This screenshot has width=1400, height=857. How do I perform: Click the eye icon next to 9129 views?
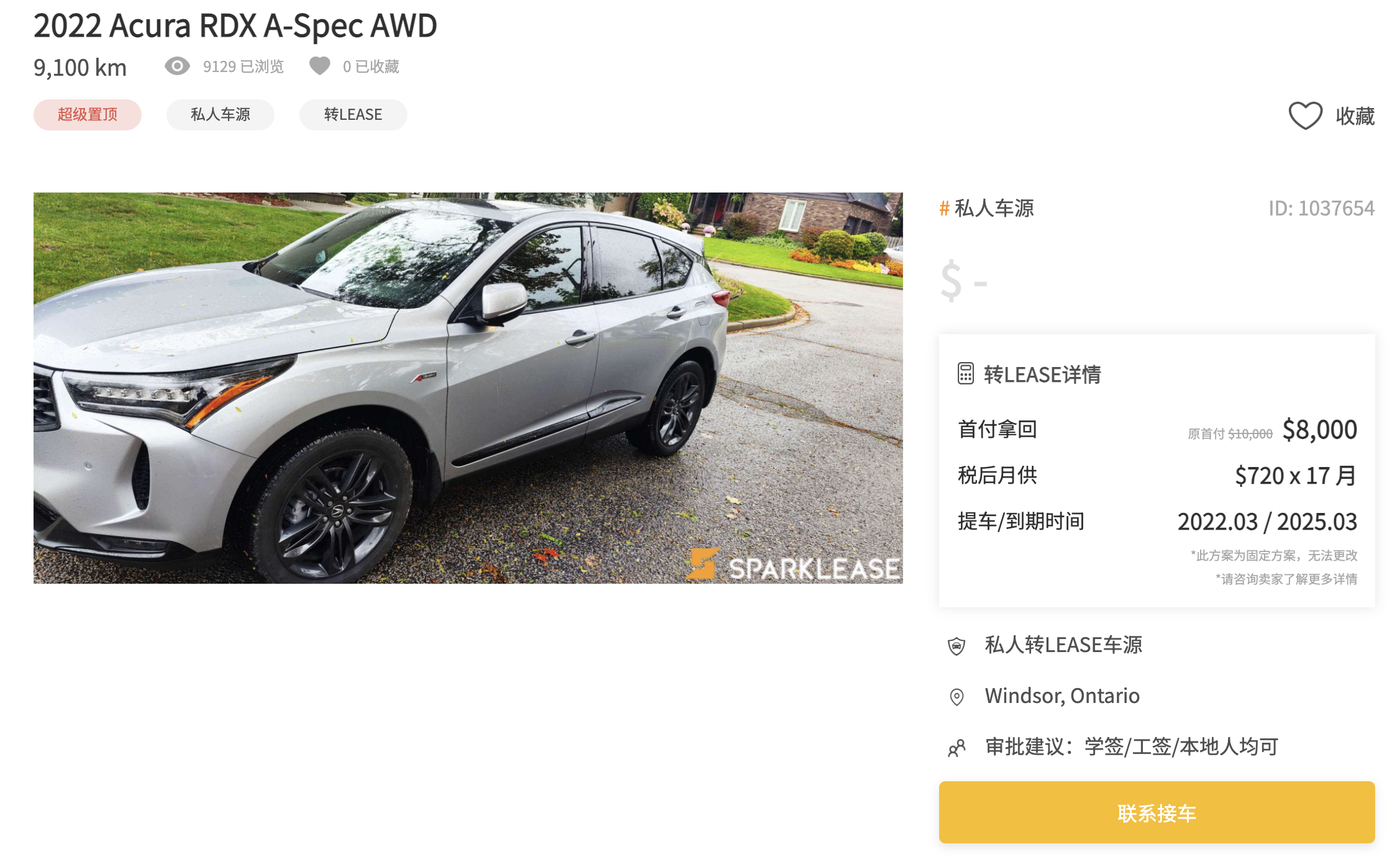[177, 66]
